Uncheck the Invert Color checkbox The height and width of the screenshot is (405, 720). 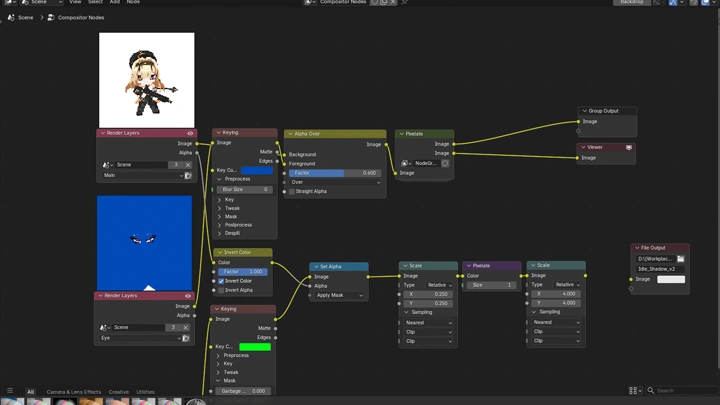click(x=221, y=281)
